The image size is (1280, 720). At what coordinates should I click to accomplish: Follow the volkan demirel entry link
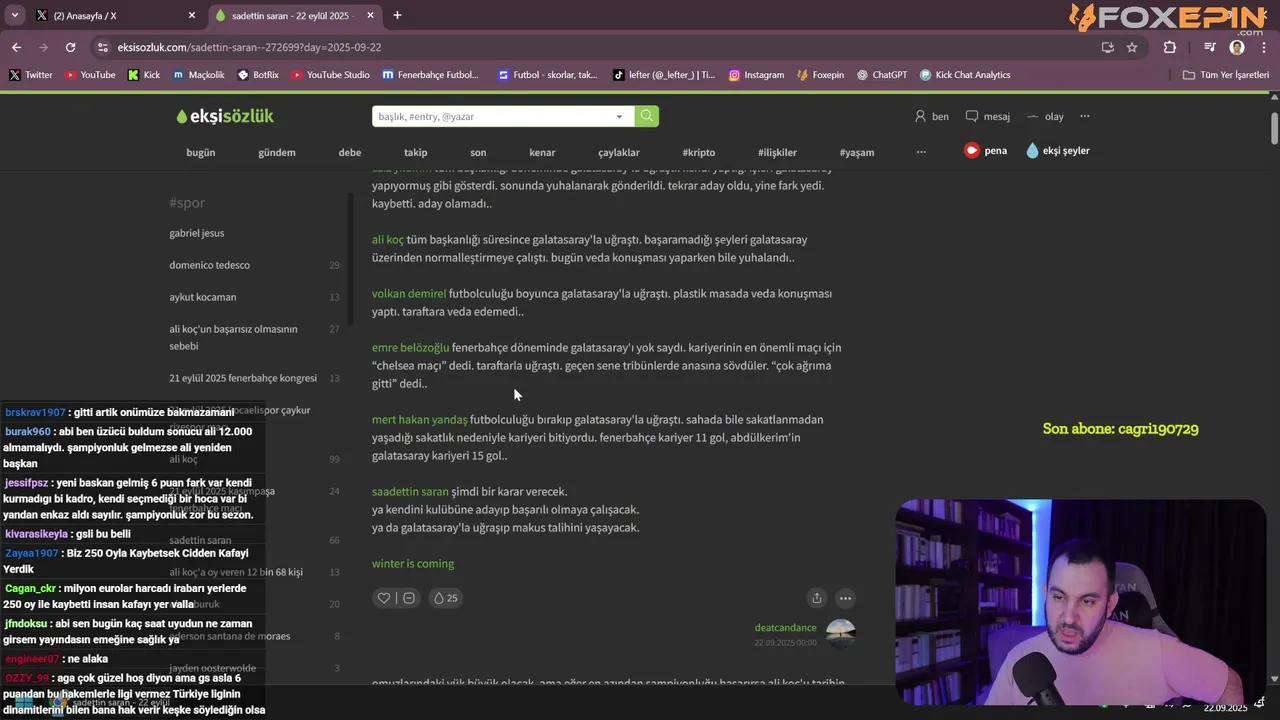[409, 294]
